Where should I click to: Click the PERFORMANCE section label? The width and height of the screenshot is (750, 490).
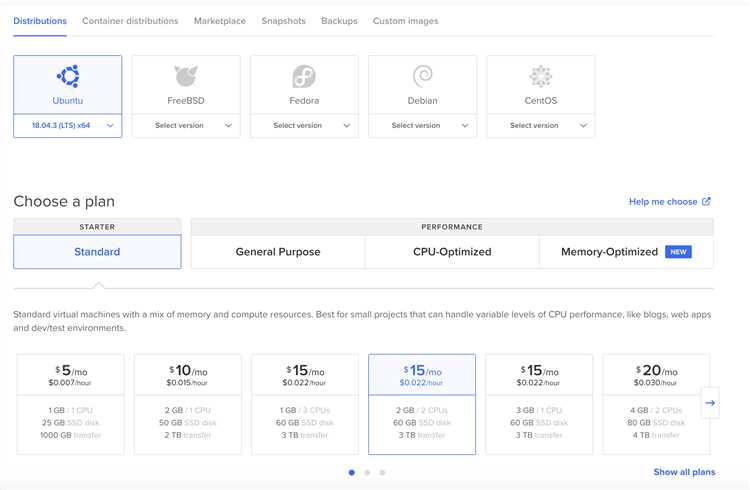click(452, 227)
